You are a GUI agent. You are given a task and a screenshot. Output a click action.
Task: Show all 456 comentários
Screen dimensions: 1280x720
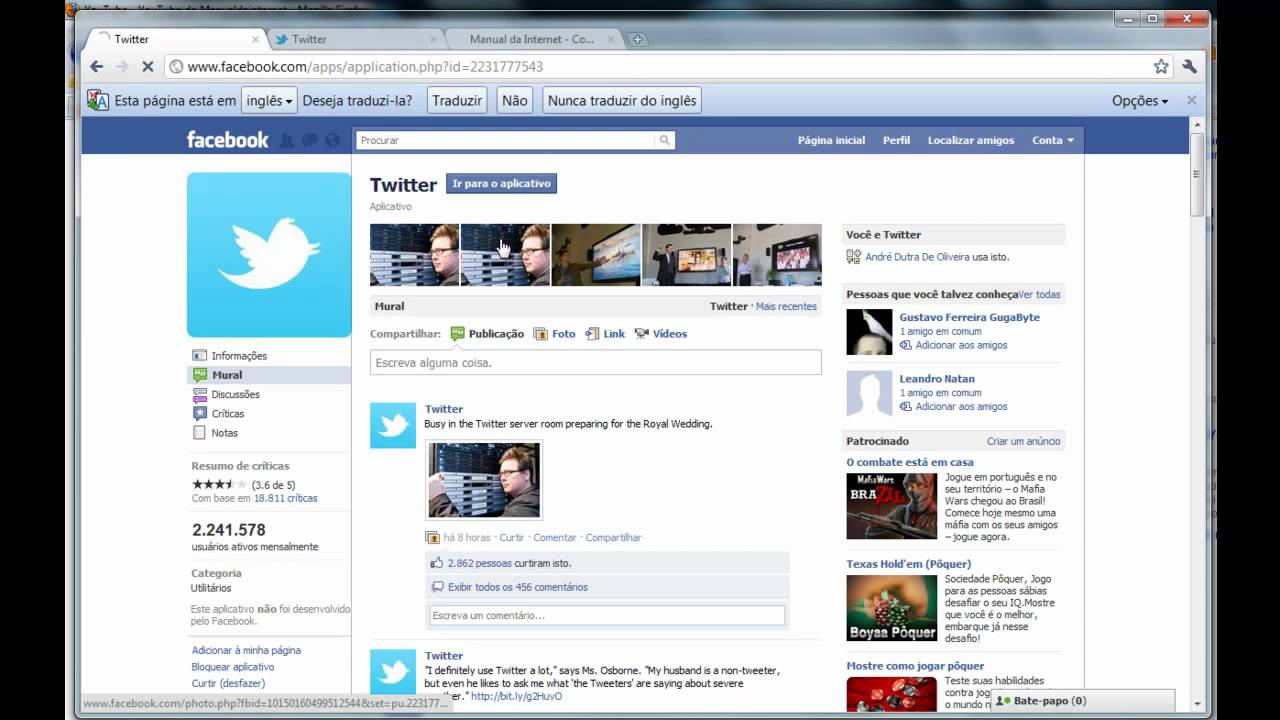tap(518, 587)
